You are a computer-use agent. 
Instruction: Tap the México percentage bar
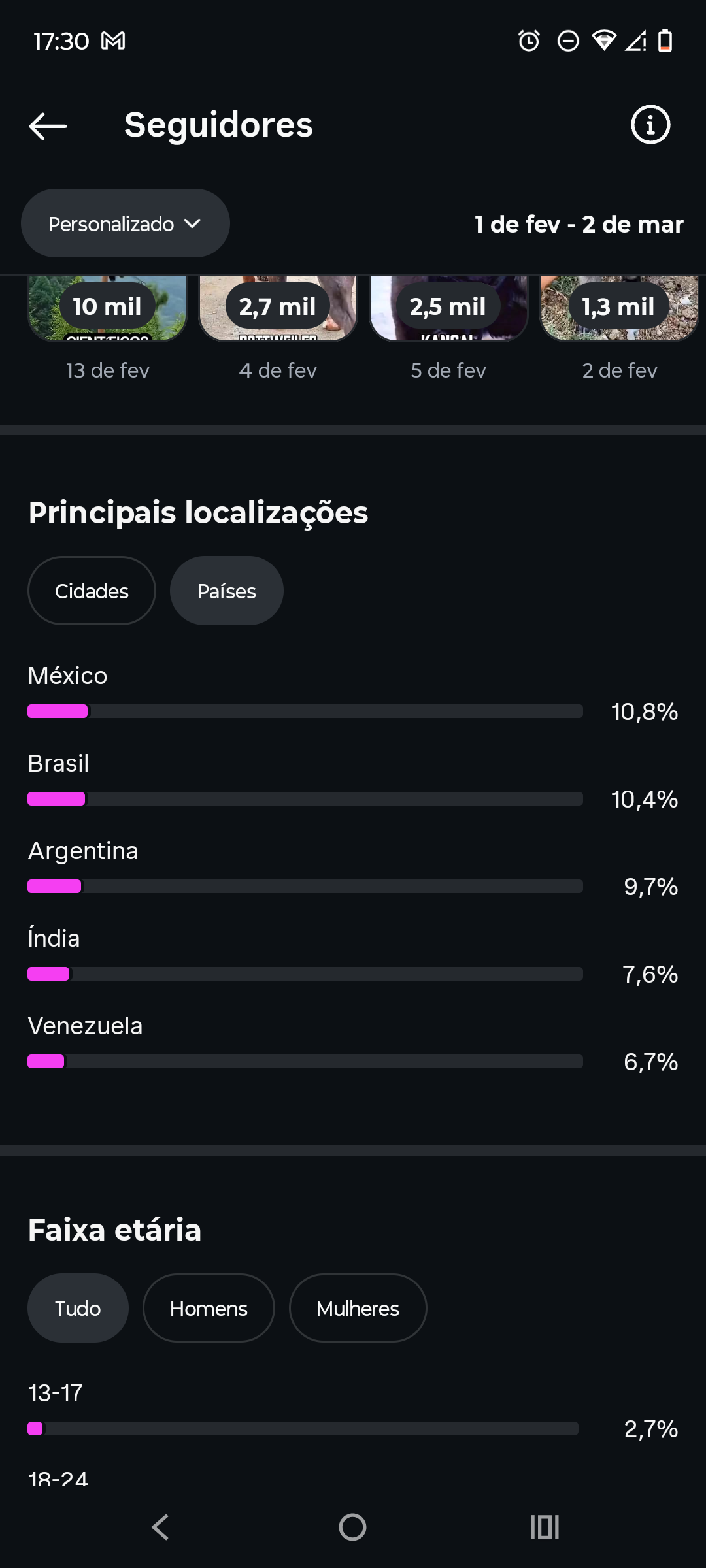305,711
